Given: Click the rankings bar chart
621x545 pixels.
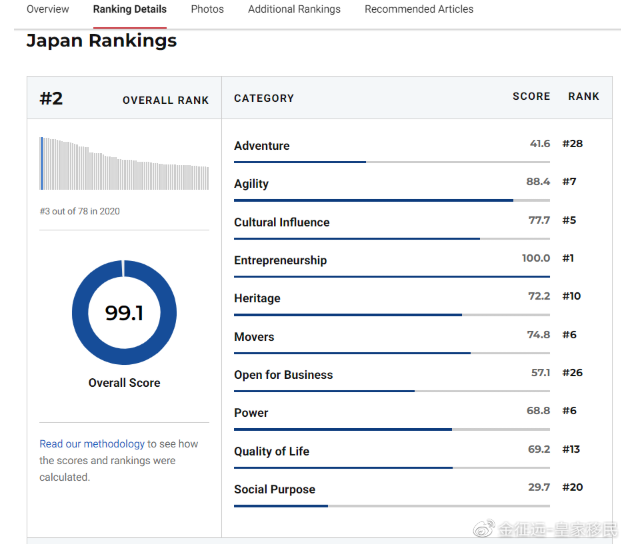Looking at the screenshot, I should pos(124,164).
